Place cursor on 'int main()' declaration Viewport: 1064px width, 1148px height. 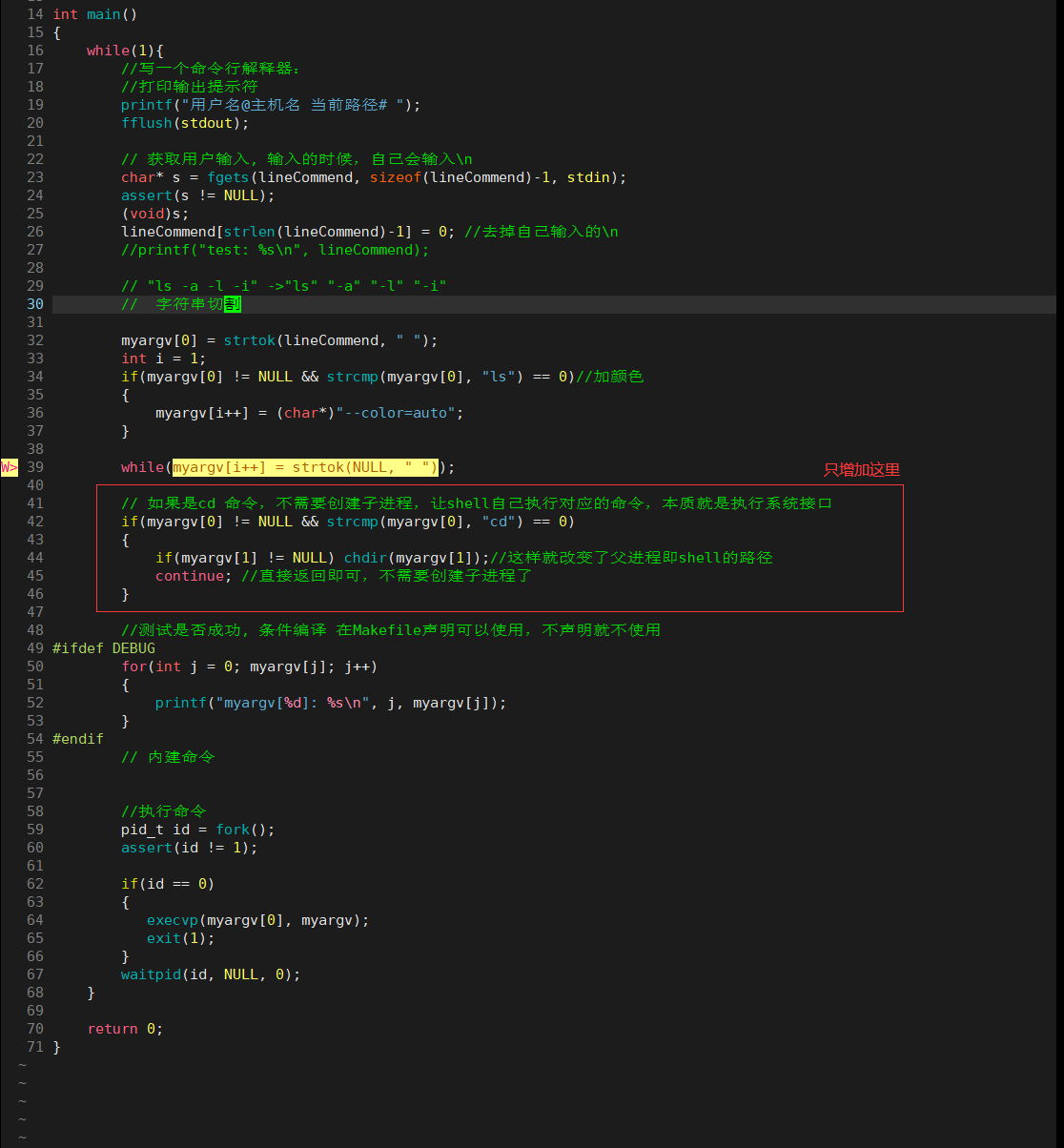pos(95,14)
